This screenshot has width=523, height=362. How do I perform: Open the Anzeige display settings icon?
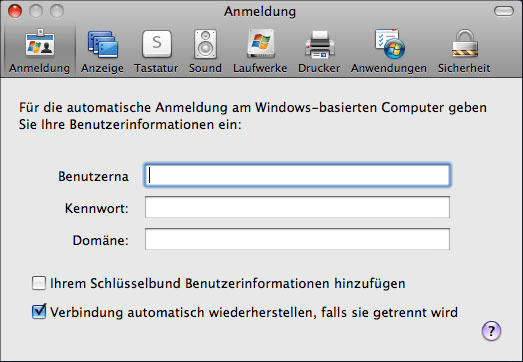[x=102, y=44]
